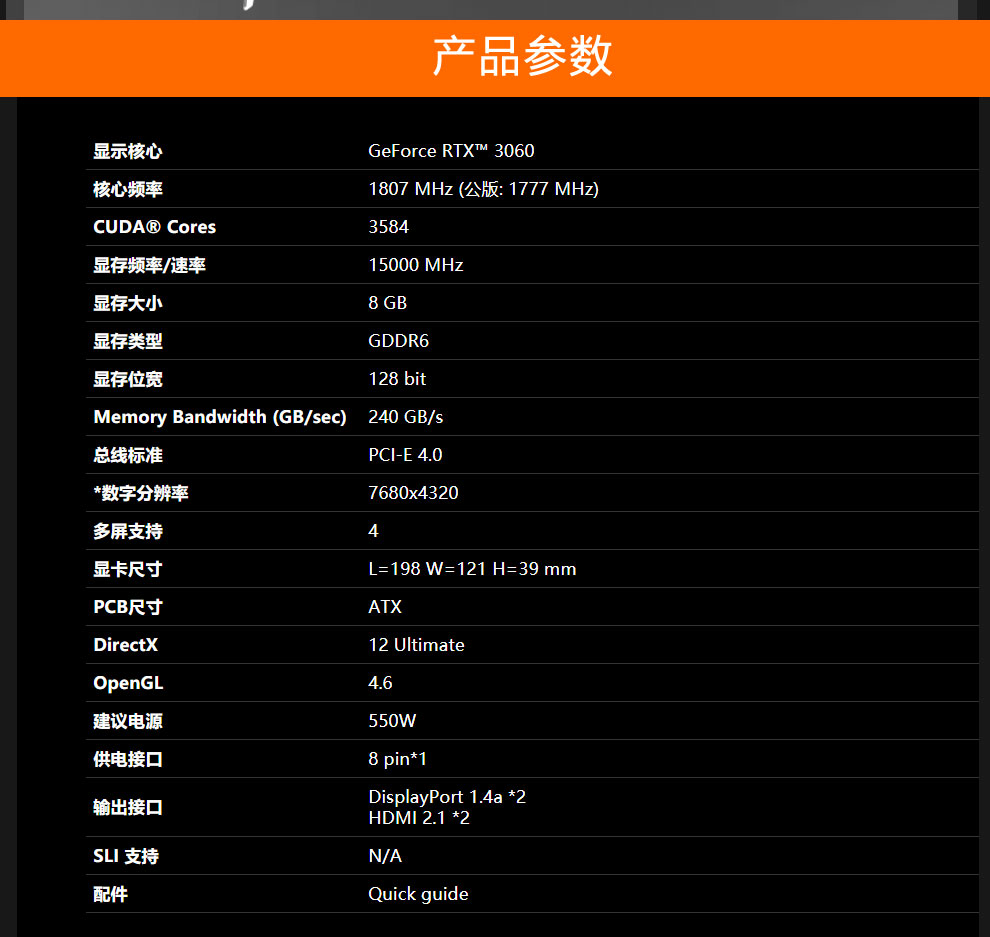The width and height of the screenshot is (990, 937).
Task: Click the 3584 cores value
Action: click(388, 227)
